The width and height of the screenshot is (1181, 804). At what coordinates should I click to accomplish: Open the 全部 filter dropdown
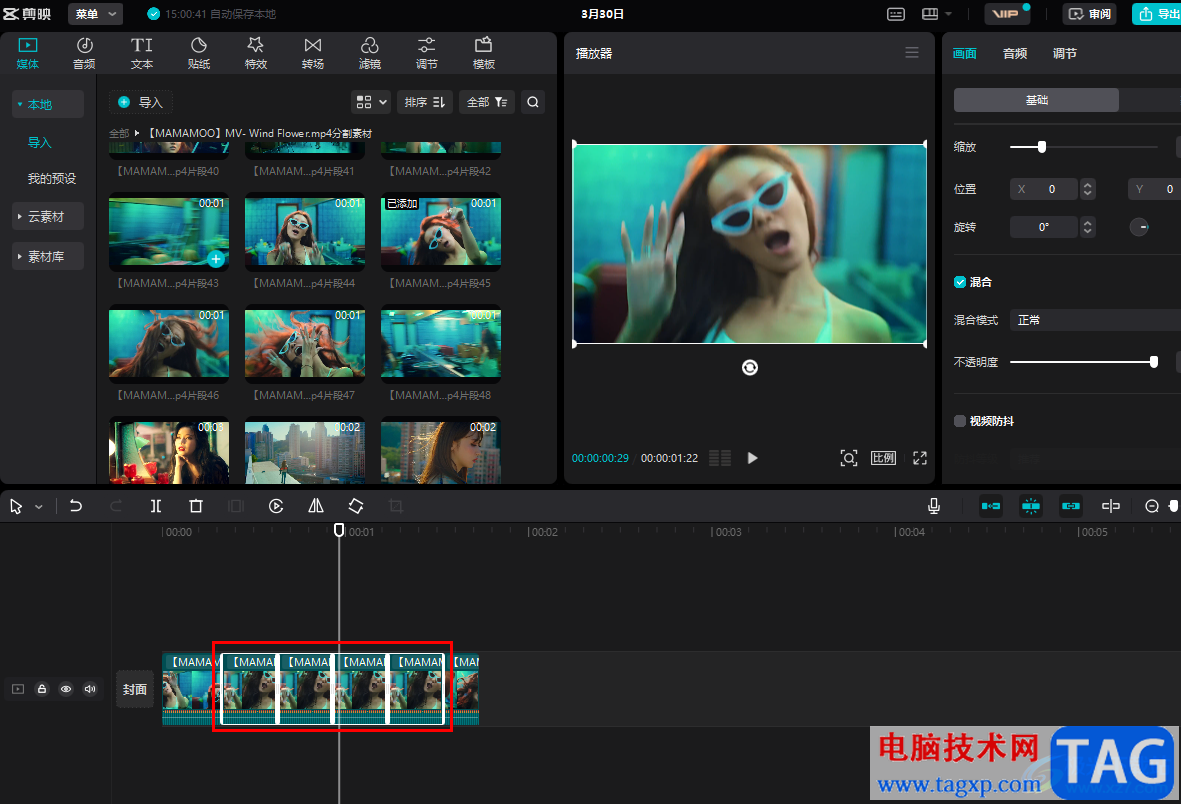[x=487, y=102]
